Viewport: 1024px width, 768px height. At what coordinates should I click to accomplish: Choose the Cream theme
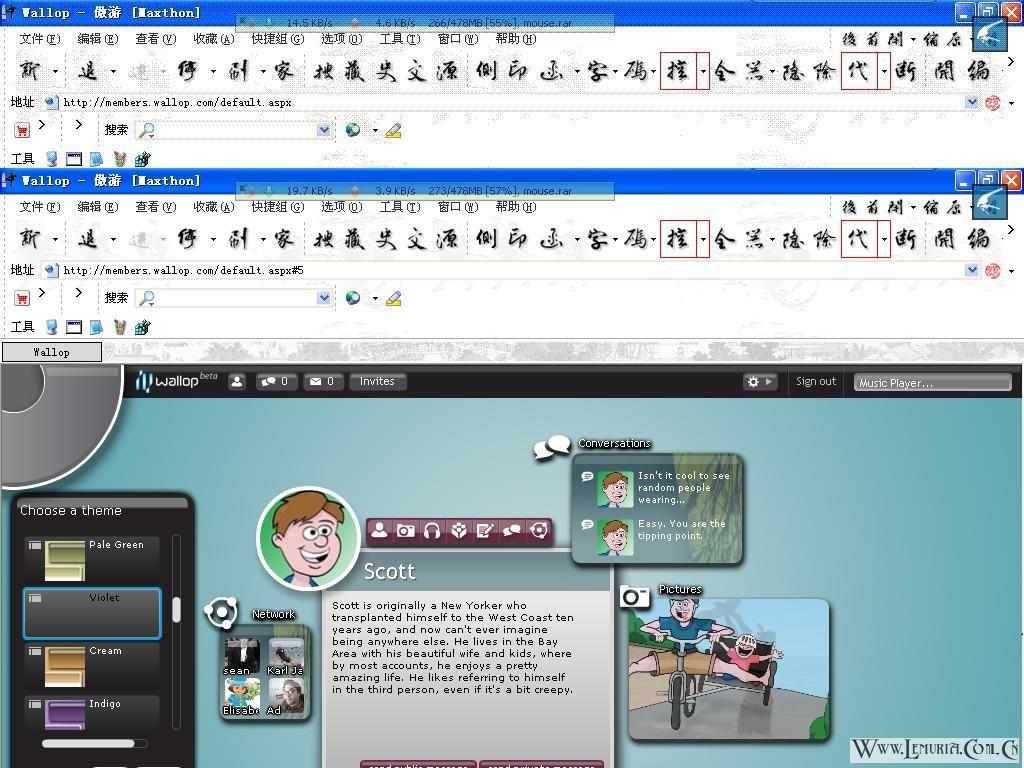click(92, 666)
